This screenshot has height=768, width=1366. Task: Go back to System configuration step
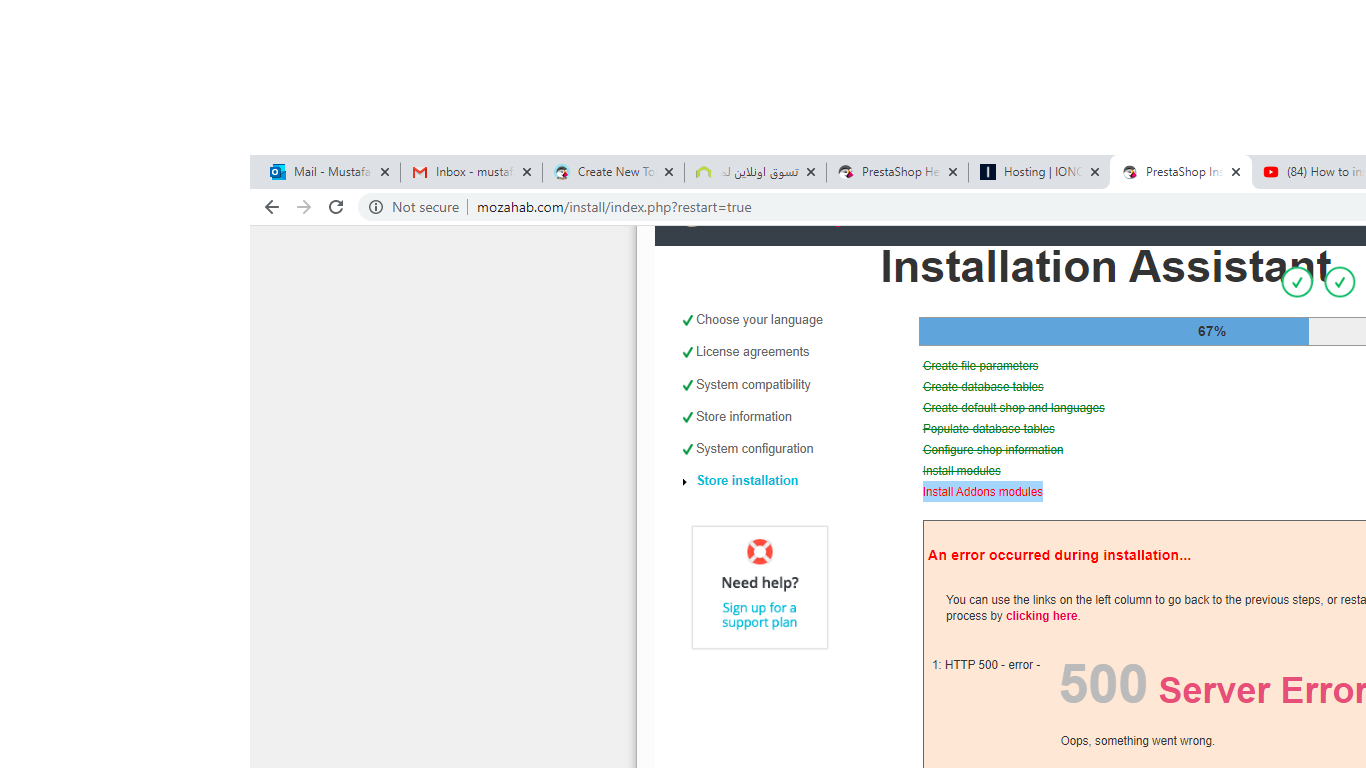pos(754,449)
